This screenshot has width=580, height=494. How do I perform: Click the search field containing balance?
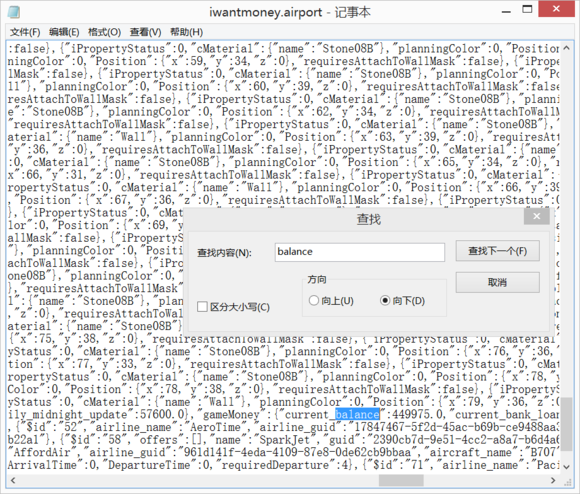click(360, 252)
